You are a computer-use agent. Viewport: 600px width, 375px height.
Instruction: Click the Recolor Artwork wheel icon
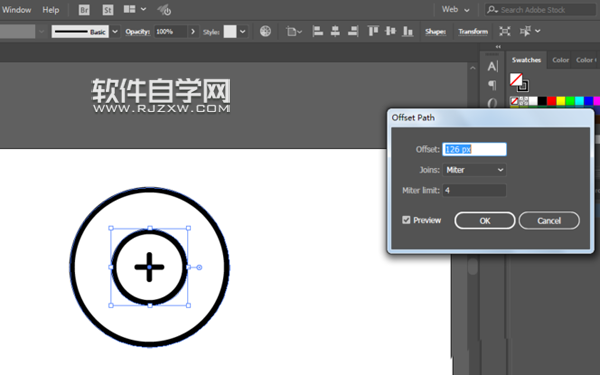tap(265, 31)
